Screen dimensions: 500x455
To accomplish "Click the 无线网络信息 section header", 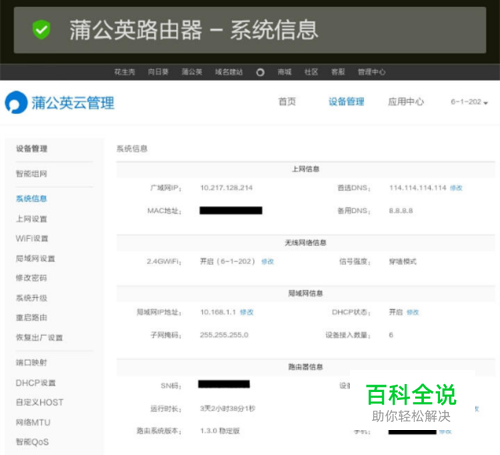I will (306, 243).
